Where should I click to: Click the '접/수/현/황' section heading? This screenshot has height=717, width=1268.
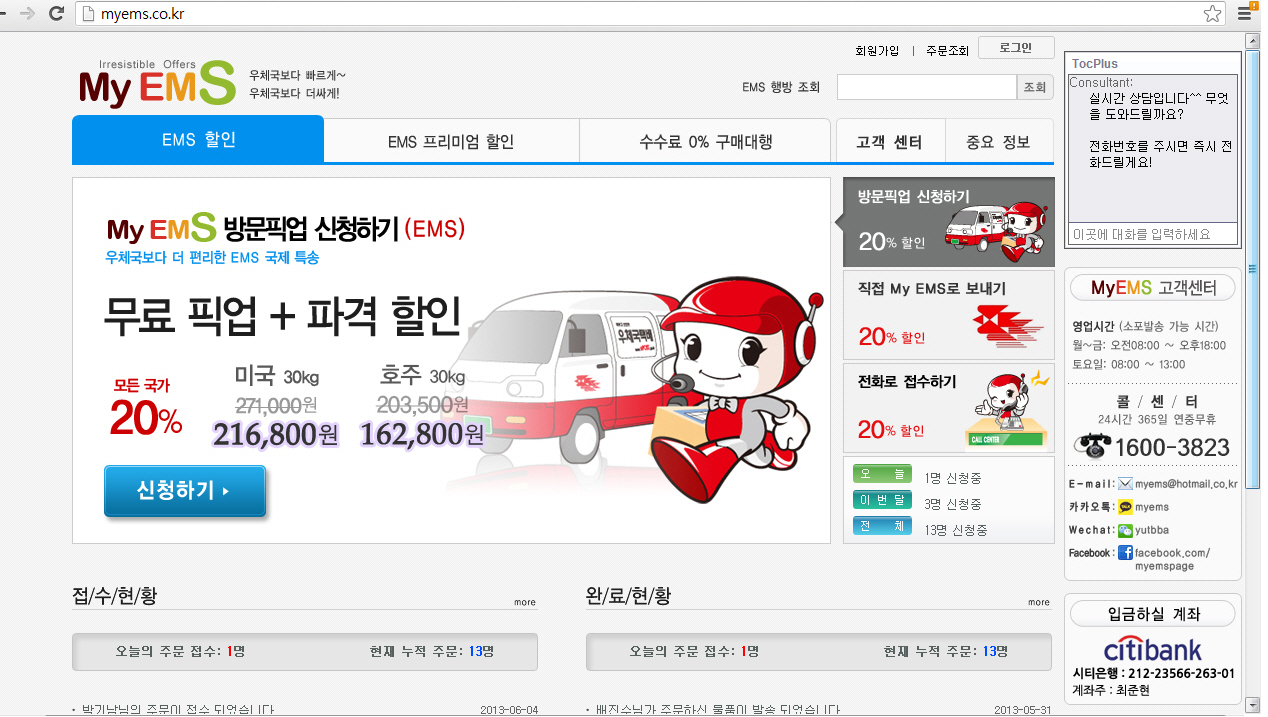(x=115, y=596)
